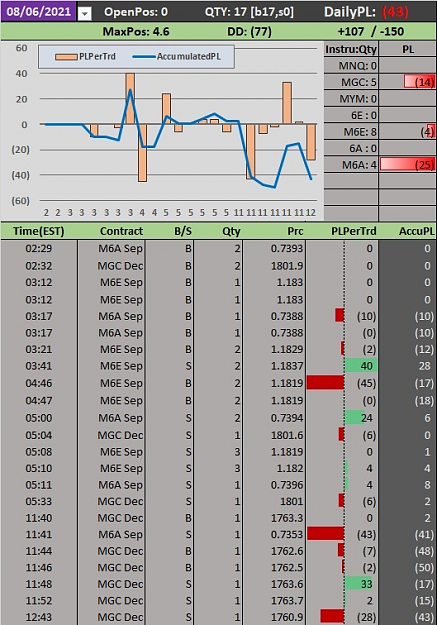This screenshot has width=437, height=625.
Task: Click the Time(EST) column header
Action: pos(39,231)
